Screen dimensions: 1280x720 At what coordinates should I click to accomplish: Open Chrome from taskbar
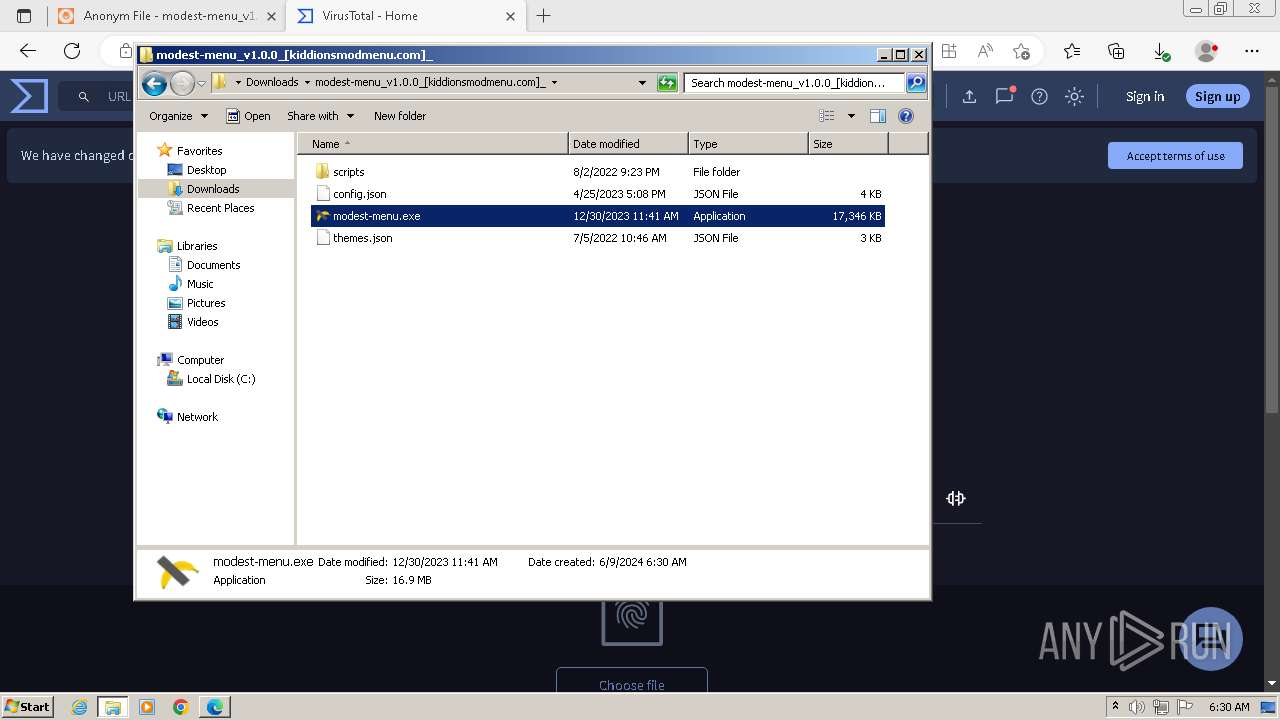(x=180, y=707)
